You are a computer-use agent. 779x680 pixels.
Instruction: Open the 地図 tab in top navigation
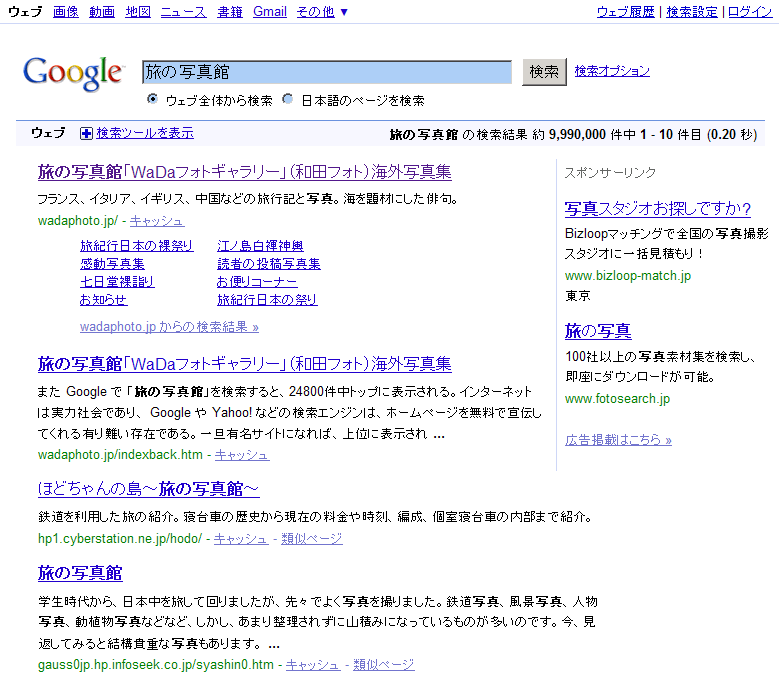138,11
